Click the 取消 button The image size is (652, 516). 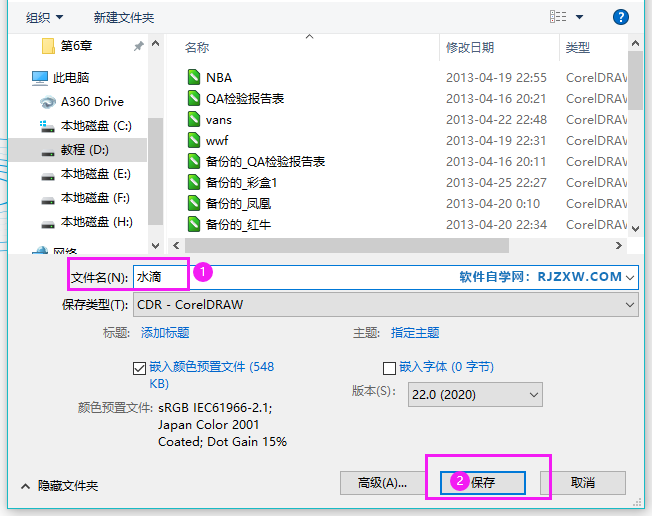[x=582, y=482]
